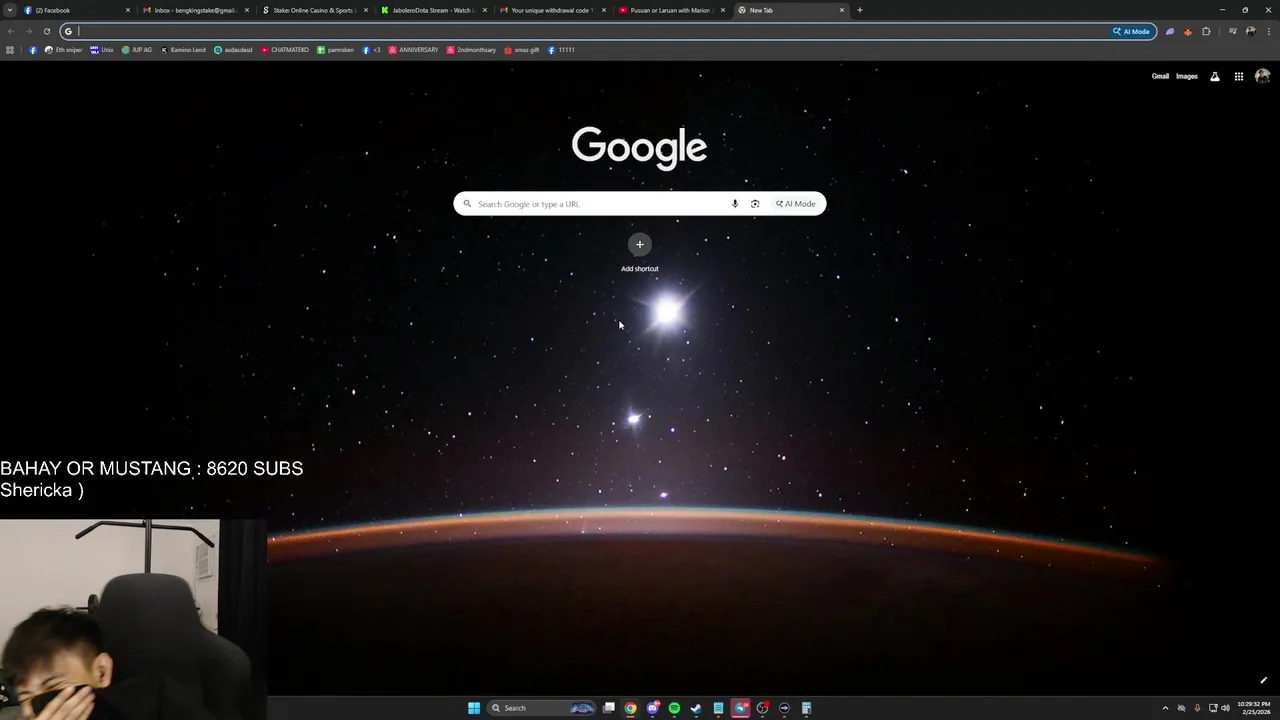Click the microphone tray icon
Viewport: 1280px width, 720px height.
(x=1197, y=708)
